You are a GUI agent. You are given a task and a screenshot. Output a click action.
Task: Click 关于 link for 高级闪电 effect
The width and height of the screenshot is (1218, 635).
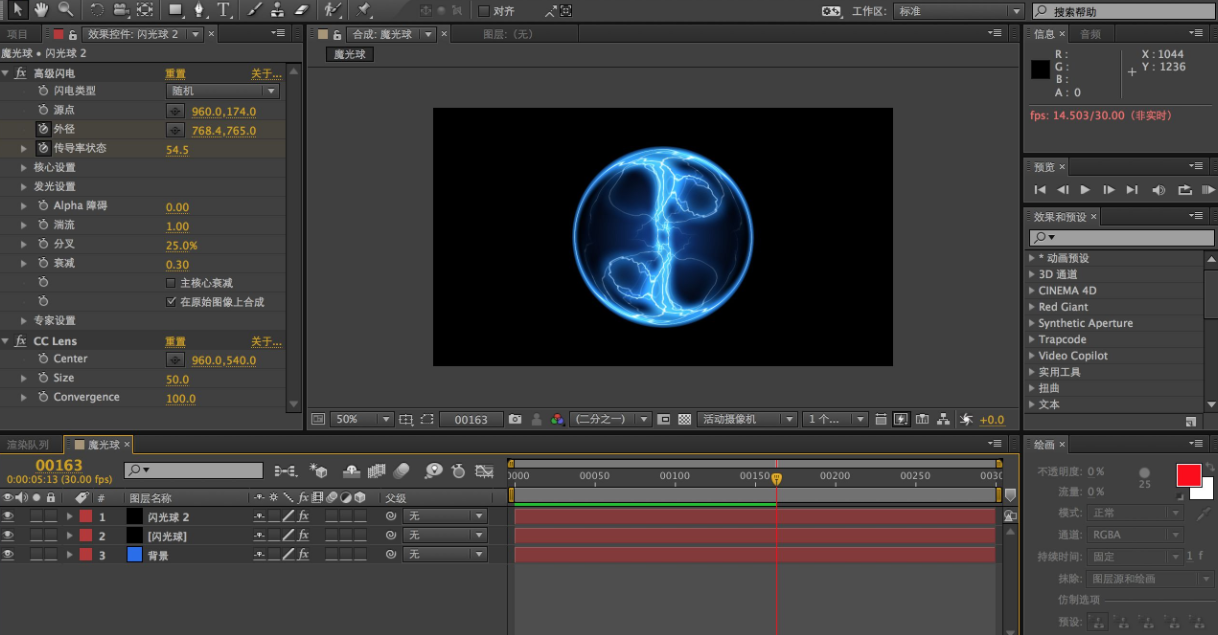coord(266,74)
